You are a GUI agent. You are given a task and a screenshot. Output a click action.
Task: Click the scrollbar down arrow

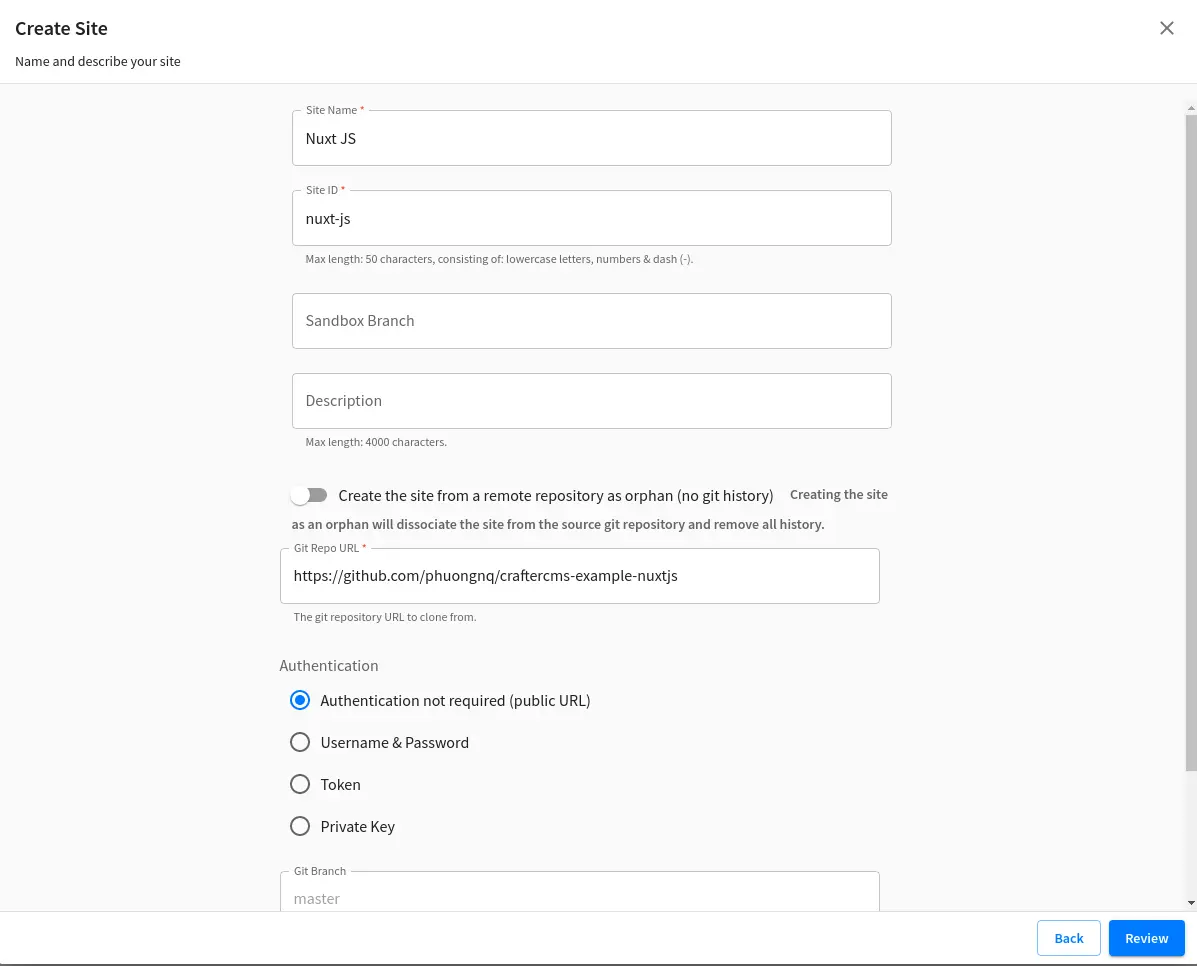coord(1190,903)
